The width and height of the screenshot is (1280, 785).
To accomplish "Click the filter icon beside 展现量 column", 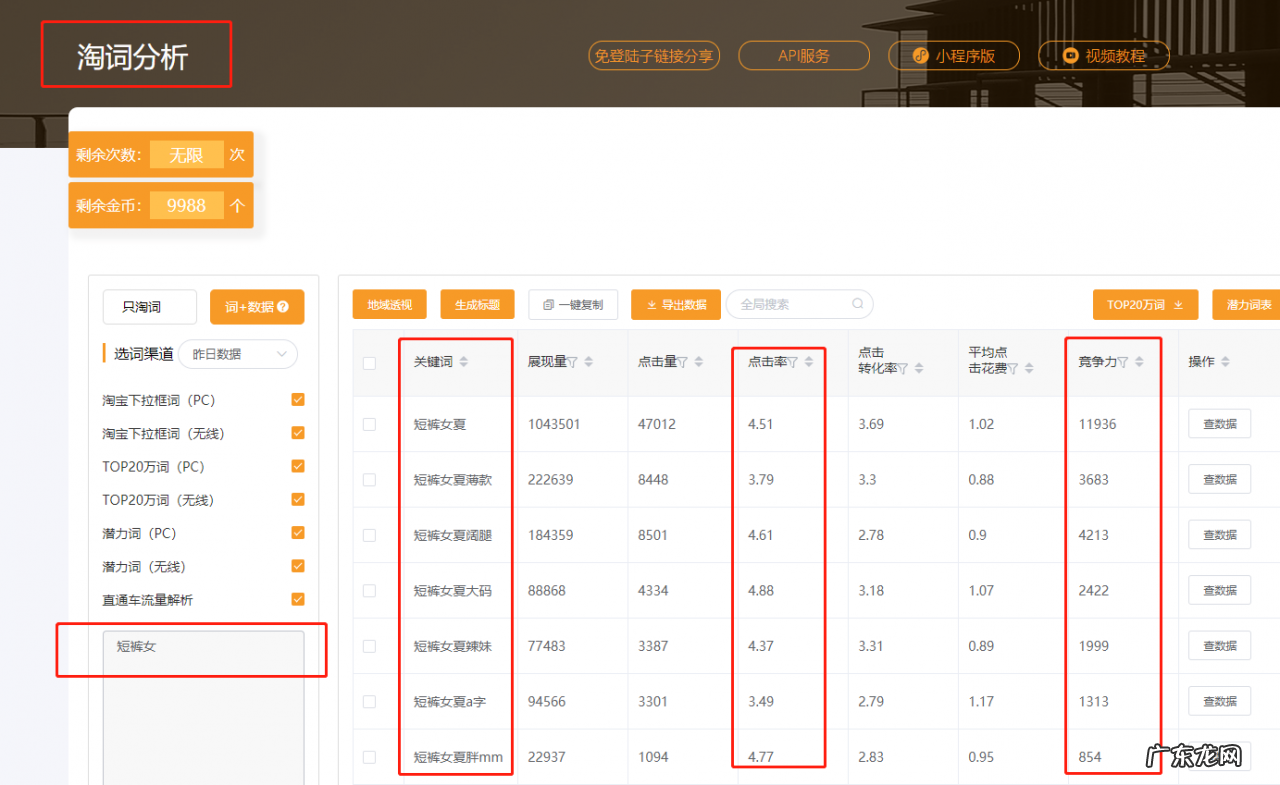I will point(573,362).
